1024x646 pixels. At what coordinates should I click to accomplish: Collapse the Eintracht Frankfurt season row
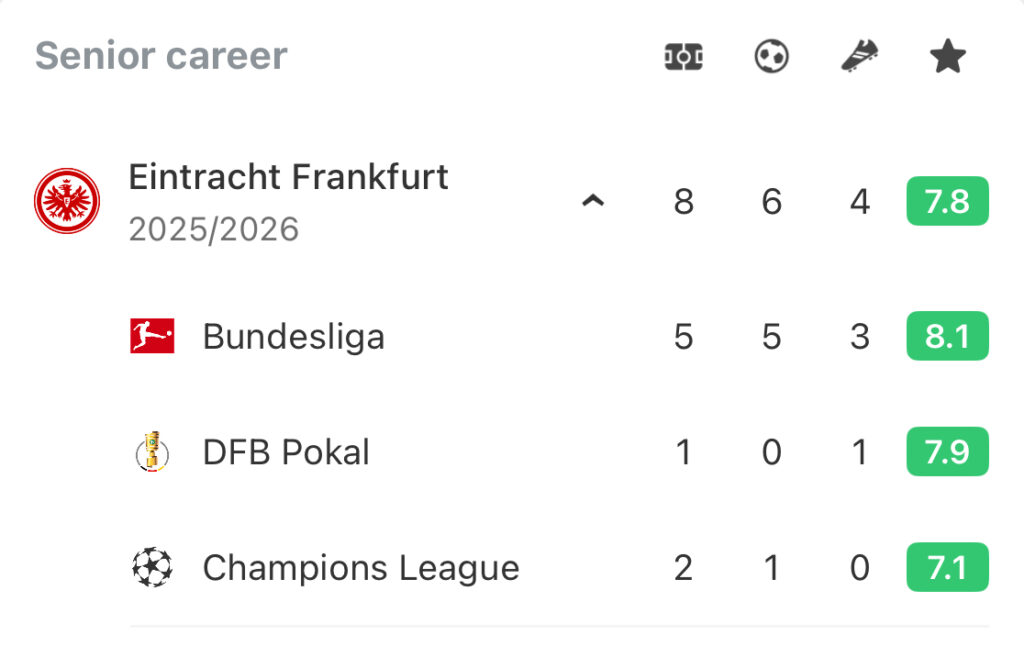[593, 202]
